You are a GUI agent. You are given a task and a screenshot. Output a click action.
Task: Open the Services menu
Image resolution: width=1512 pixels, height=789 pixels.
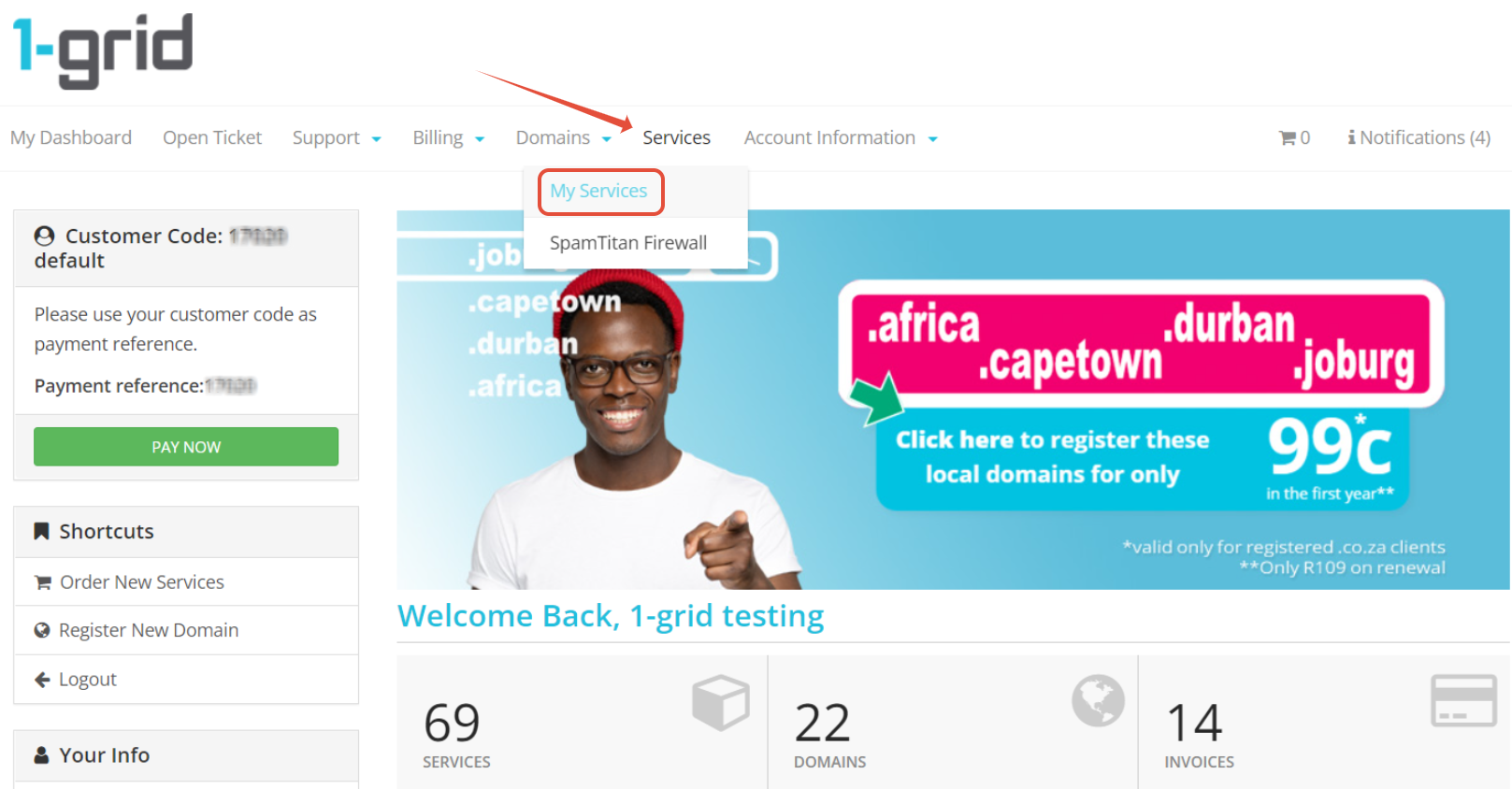pos(676,138)
